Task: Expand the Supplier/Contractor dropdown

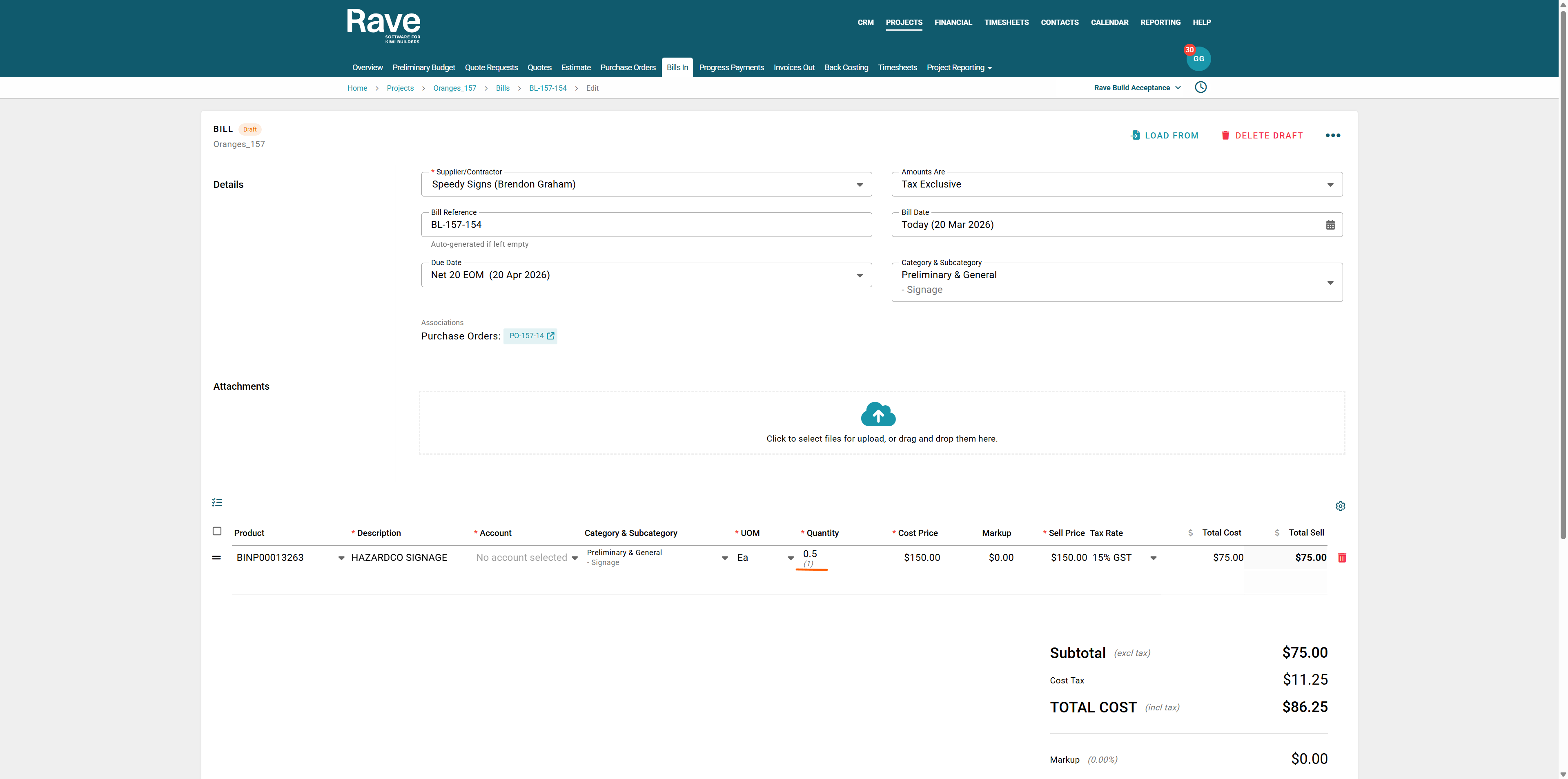Action: pos(860,185)
